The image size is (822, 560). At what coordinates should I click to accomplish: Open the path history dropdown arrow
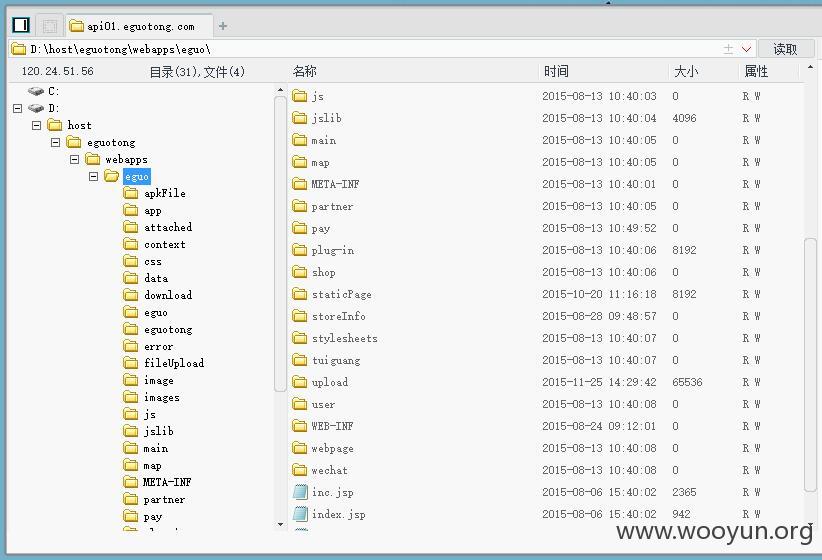point(747,49)
